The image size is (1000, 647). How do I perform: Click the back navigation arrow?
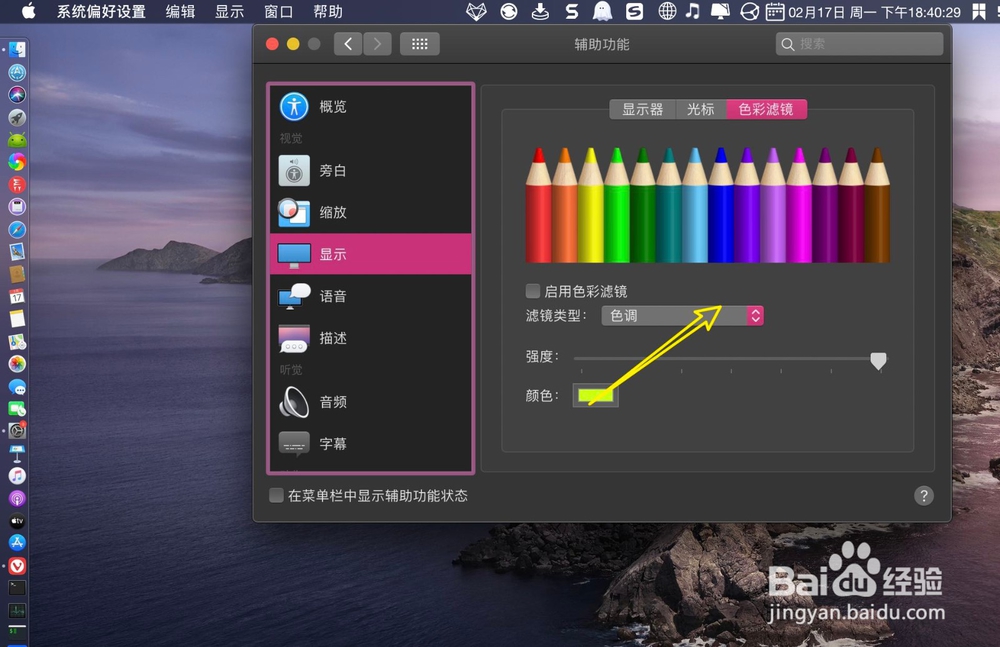[x=349, y=43]
